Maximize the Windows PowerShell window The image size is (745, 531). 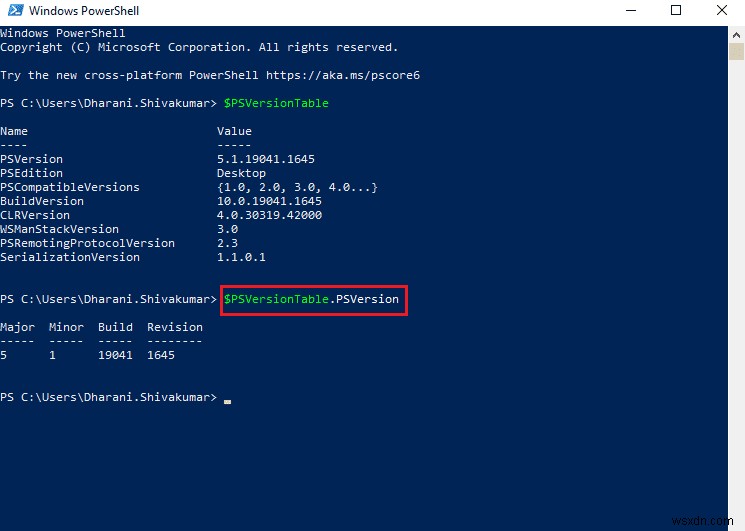coord(676,10)
